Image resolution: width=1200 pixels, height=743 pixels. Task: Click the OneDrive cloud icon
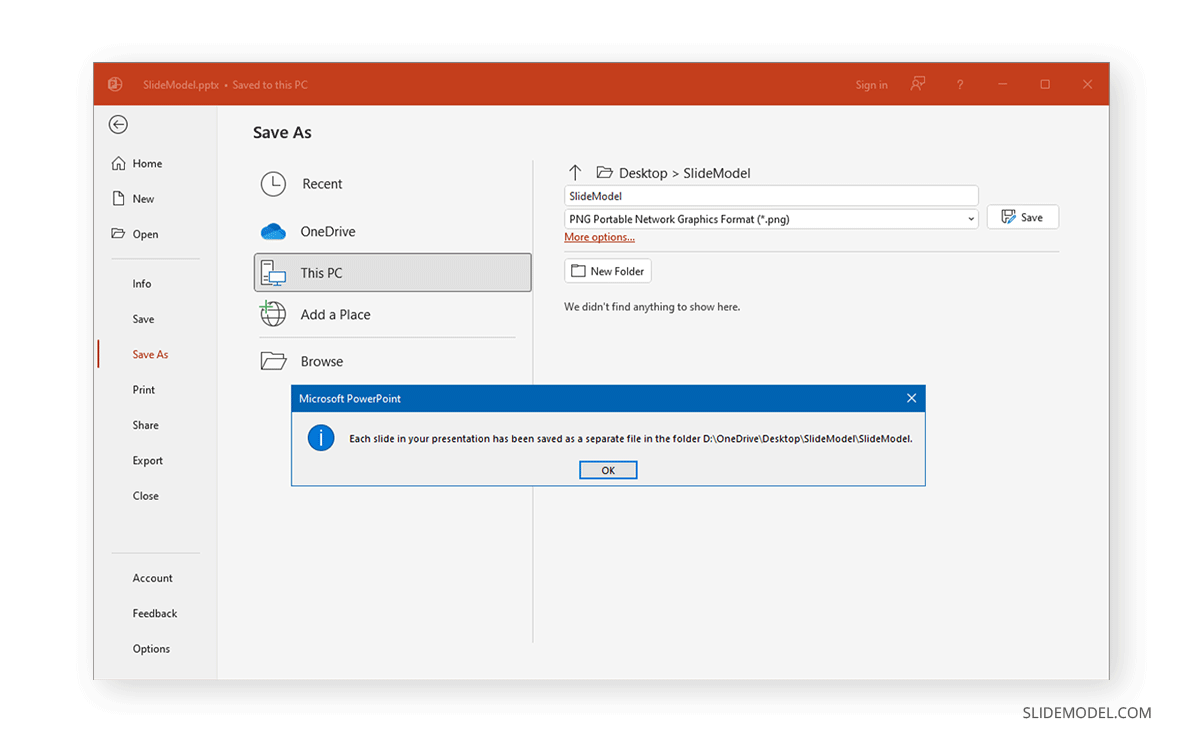click(x=273, y=232)
